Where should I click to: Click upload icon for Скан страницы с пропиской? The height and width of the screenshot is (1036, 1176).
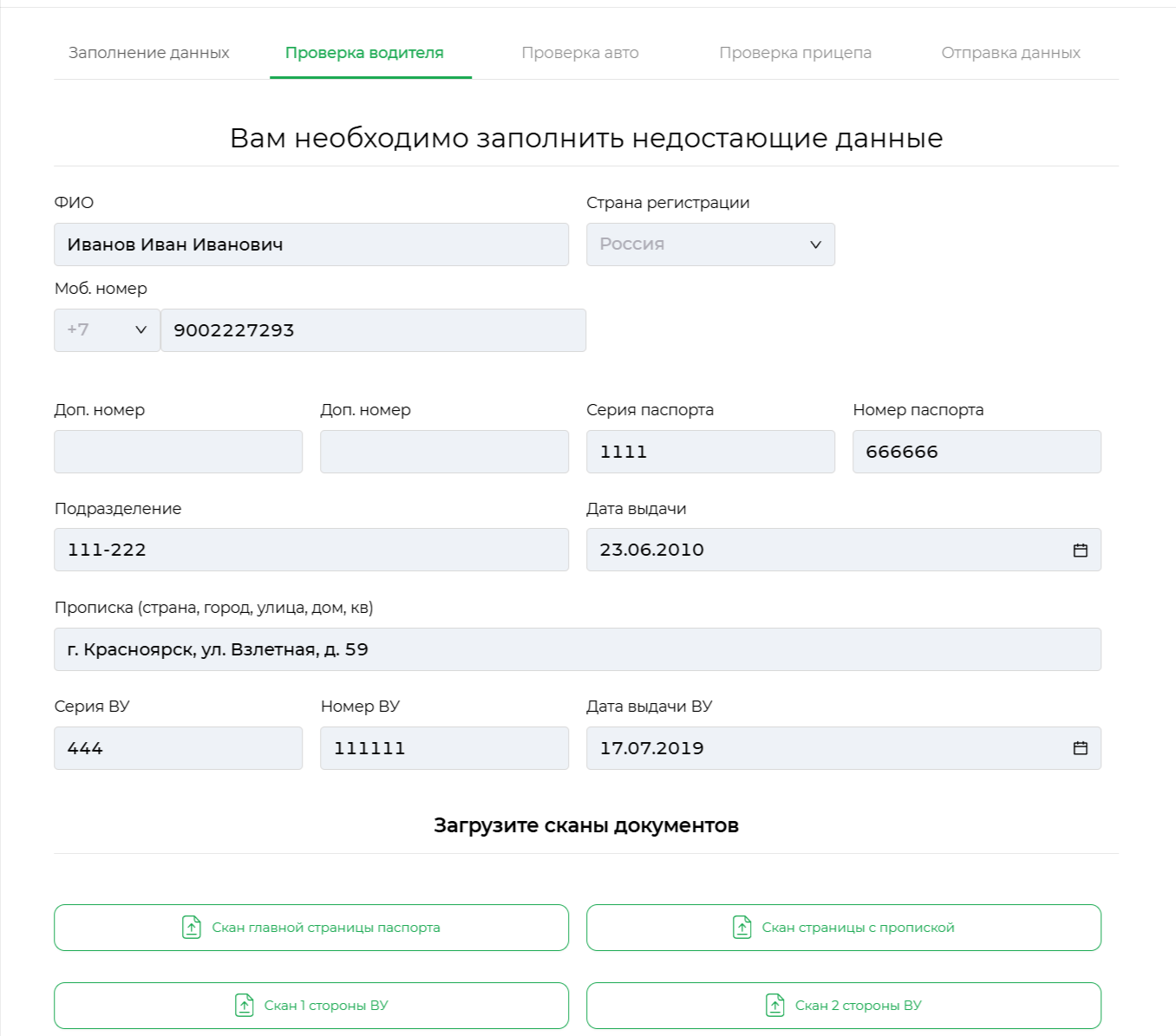(x=742, y=928)
